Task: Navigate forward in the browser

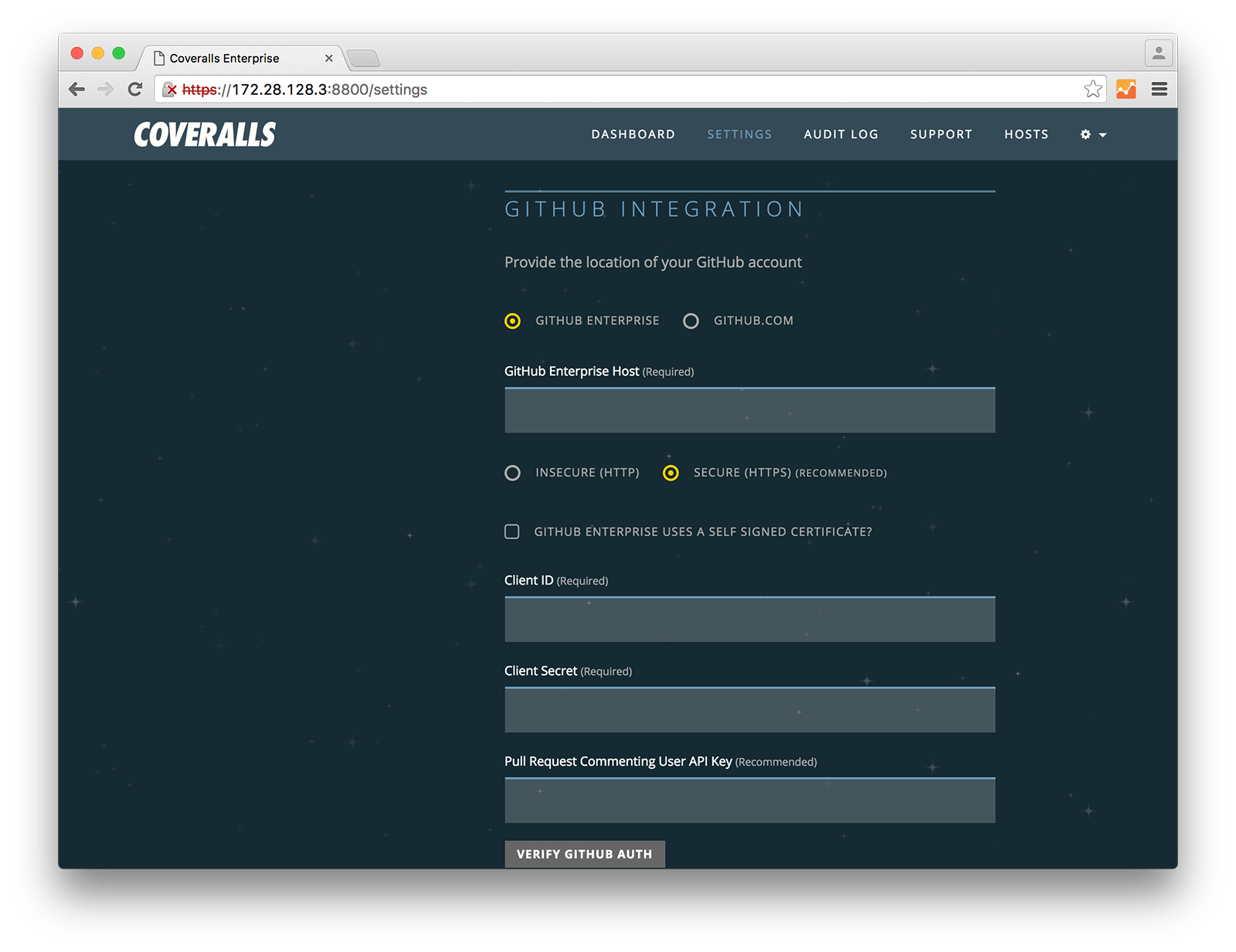Action: 106,89
